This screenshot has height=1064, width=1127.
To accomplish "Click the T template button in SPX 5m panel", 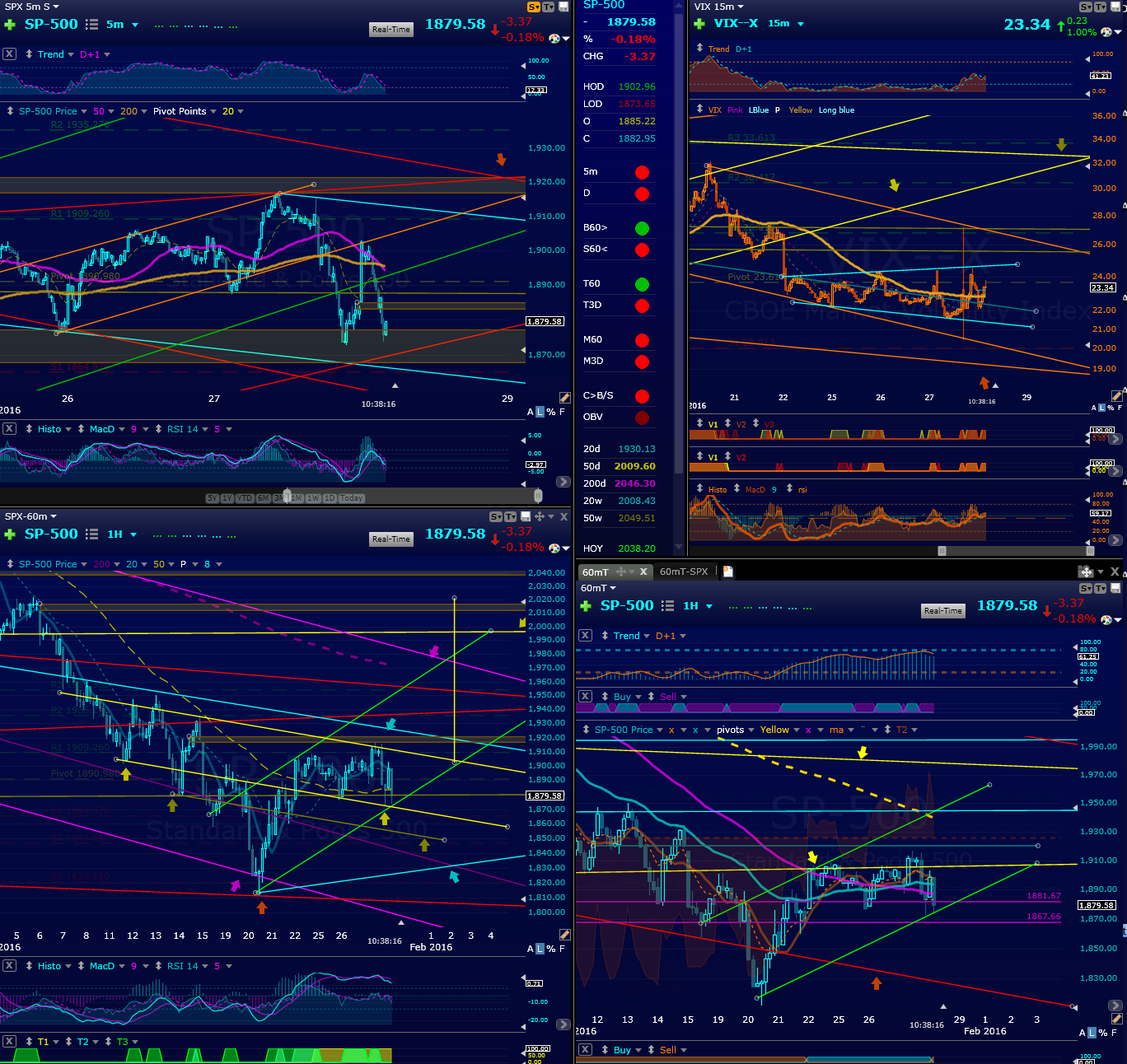I will coord(548,7).
